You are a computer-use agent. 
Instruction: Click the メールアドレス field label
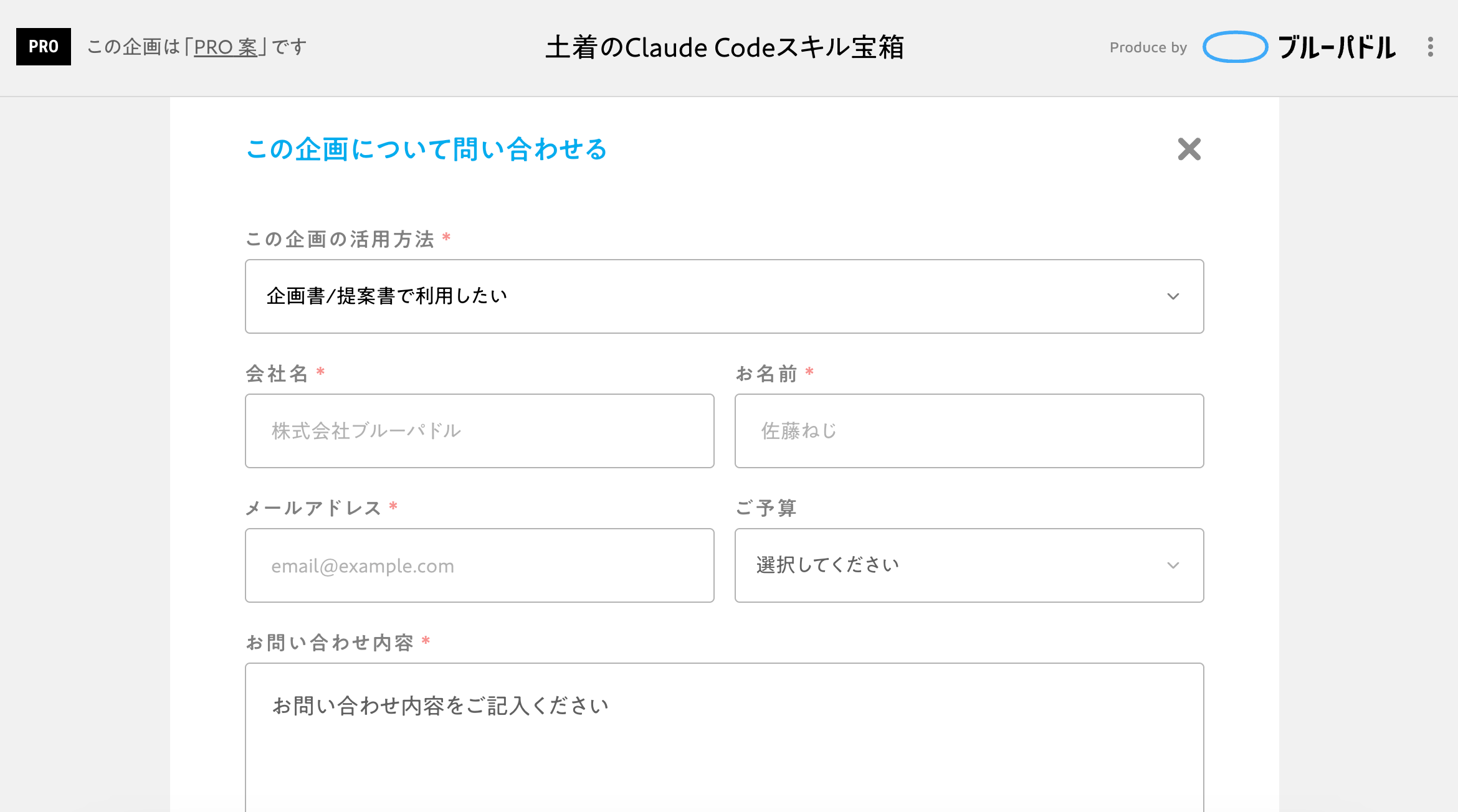point(313,508)
